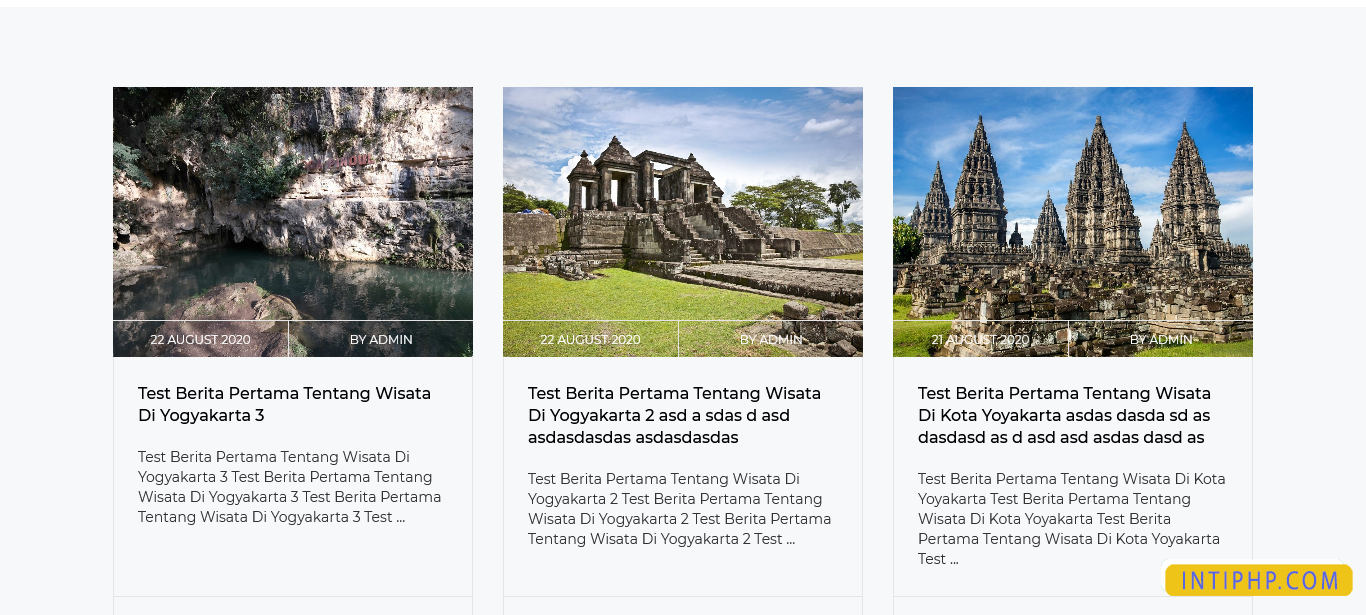Select 'BY ADMIN' on the second article card
This screenshot has width=1366, height=615.
pyautogui.click(x=771, y=339)
